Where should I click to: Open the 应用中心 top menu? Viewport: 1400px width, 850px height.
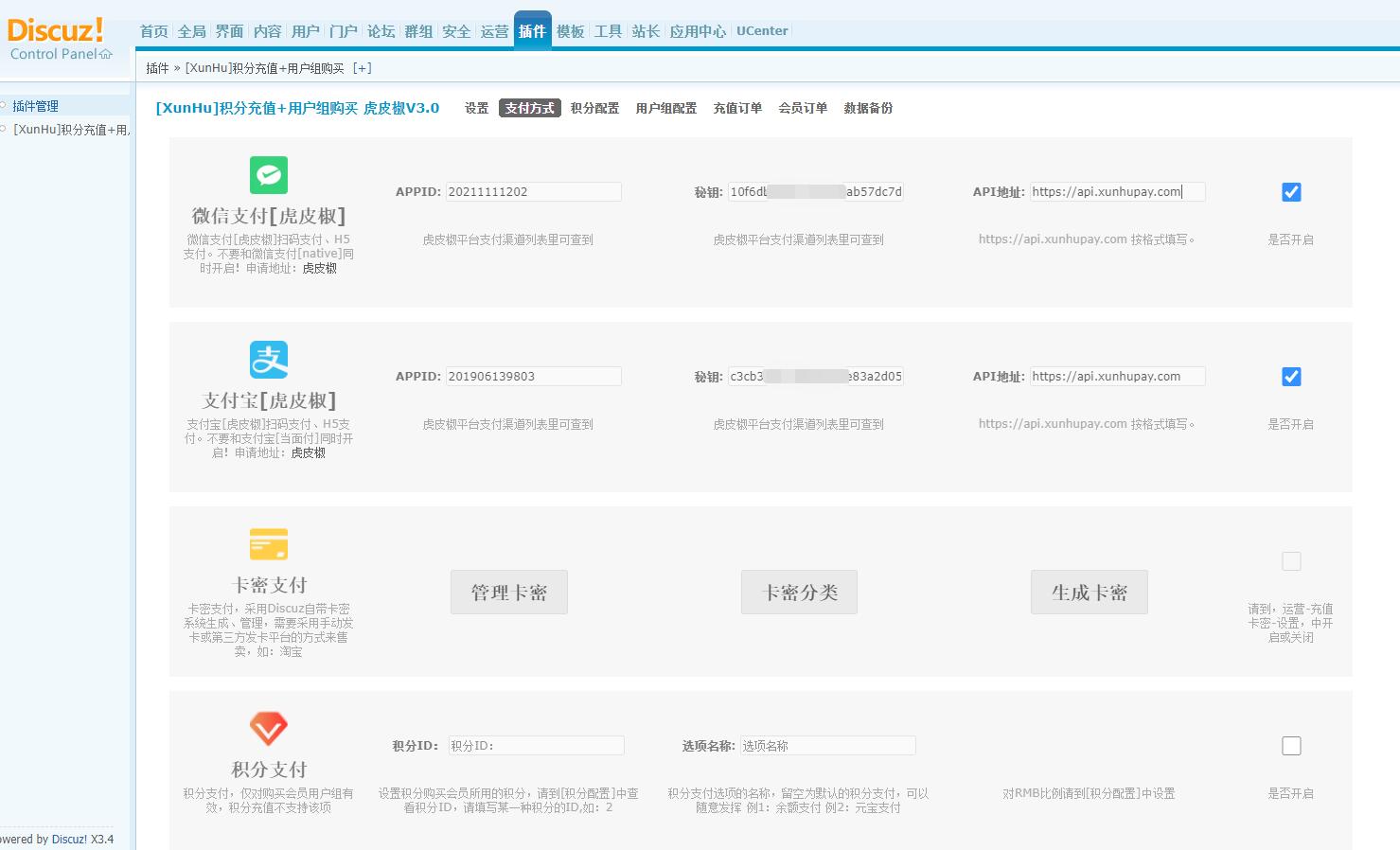(x=699, y=31)
